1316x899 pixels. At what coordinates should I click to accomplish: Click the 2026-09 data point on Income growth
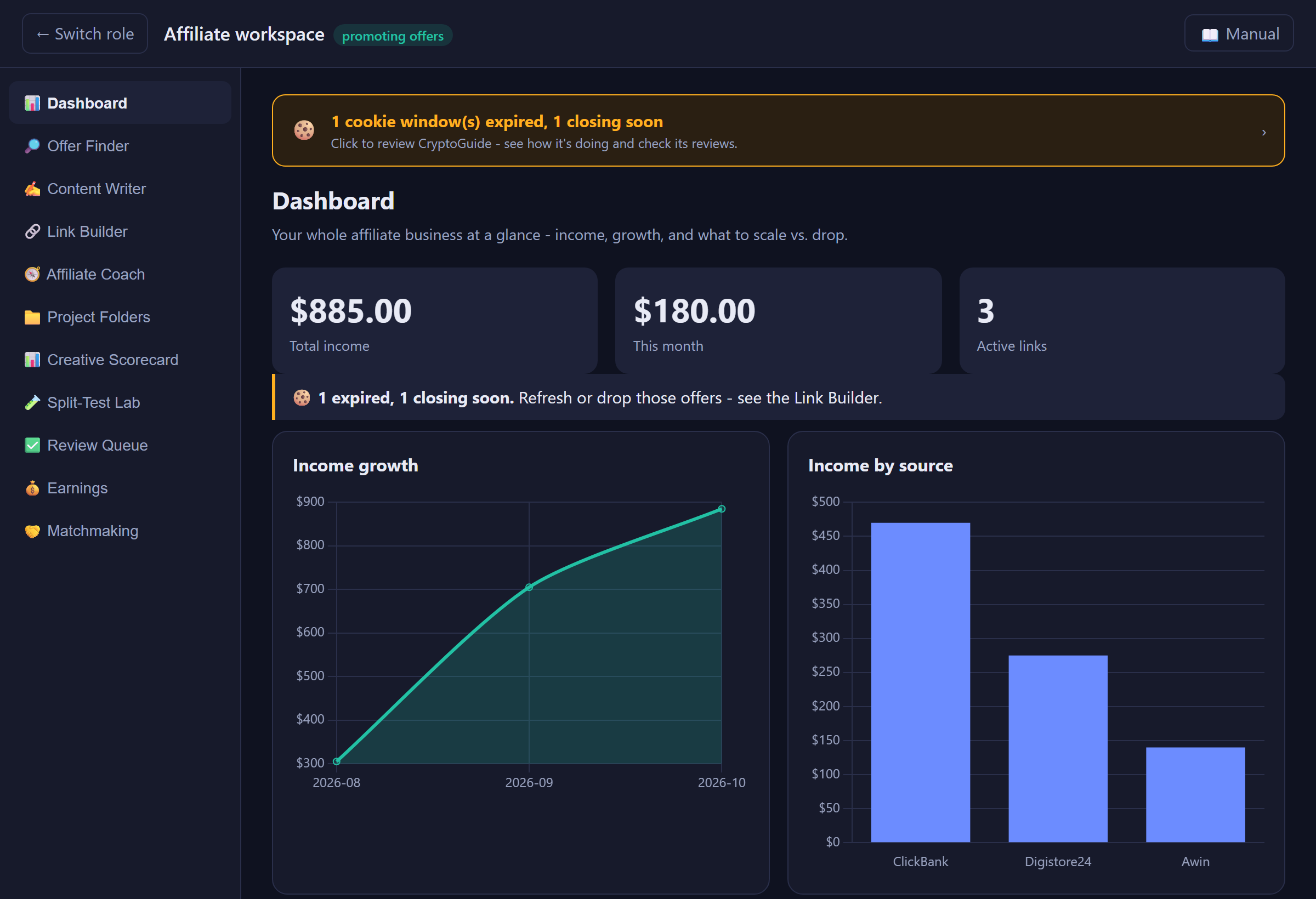point(529,587)
